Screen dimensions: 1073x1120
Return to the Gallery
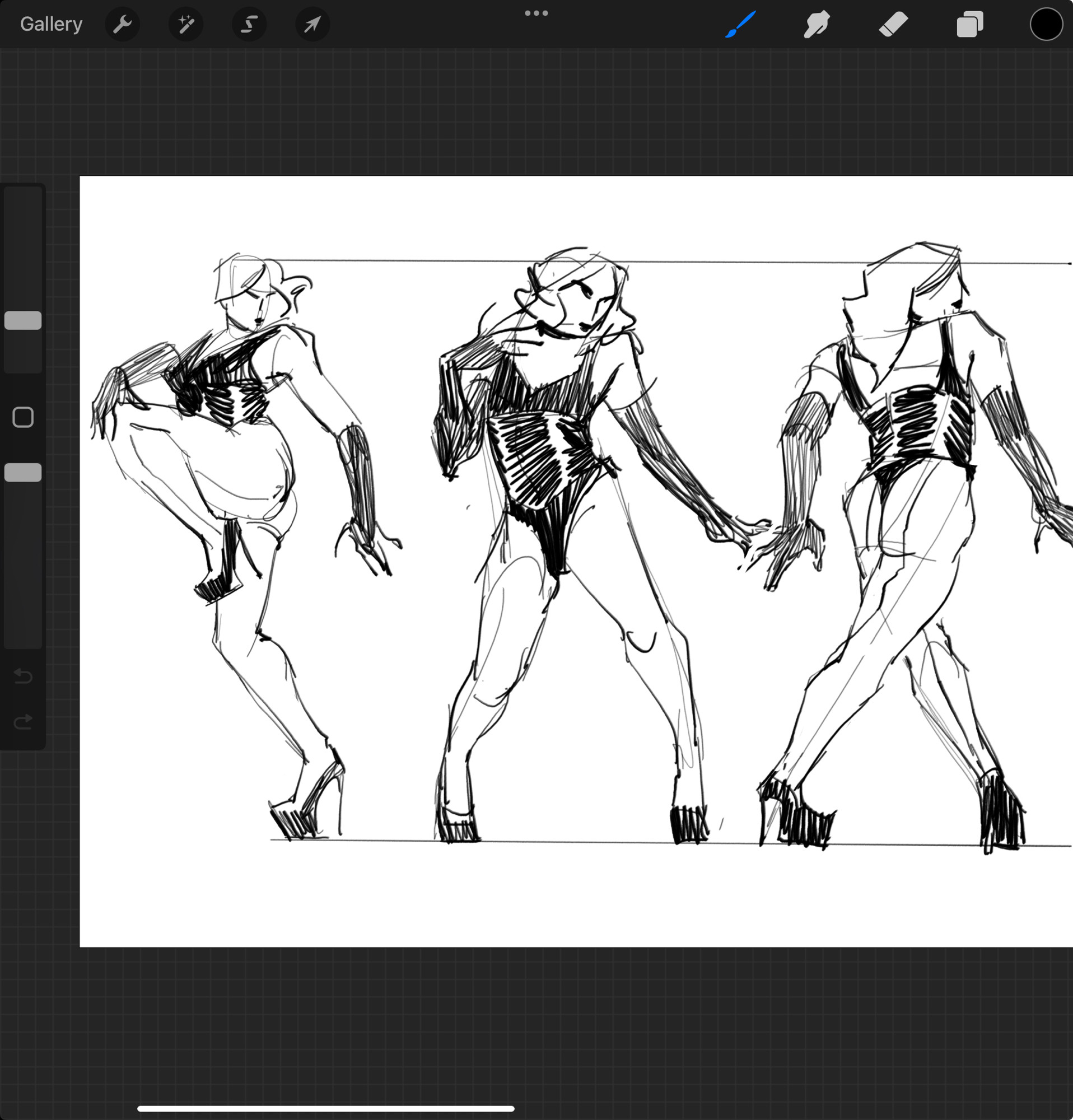point(52,24)
